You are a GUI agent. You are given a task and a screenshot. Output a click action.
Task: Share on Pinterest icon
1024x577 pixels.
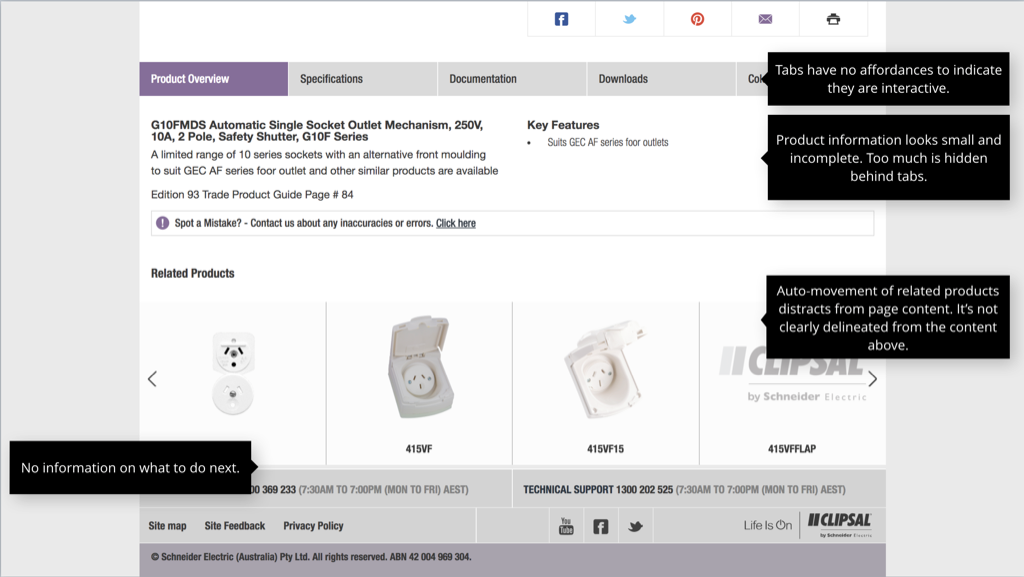pyautogui.click(x=697, y=19)
